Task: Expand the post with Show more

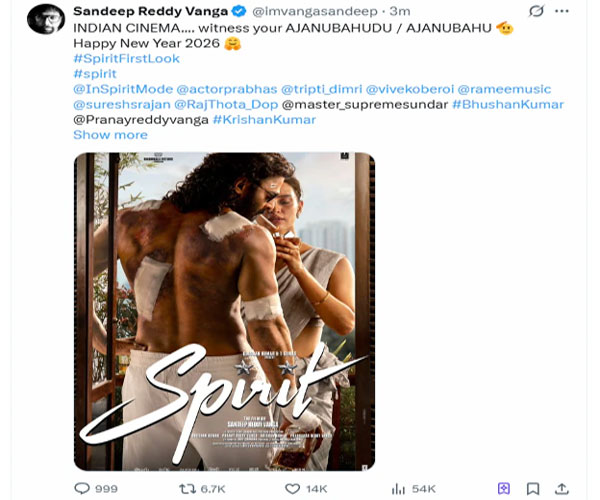Action: [x=110, y=134]
